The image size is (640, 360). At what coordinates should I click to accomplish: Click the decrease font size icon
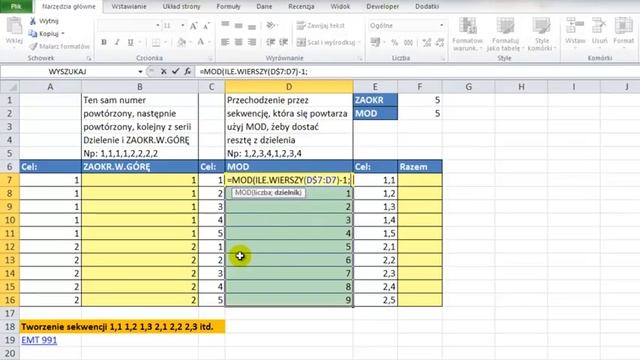click(207, 26)
